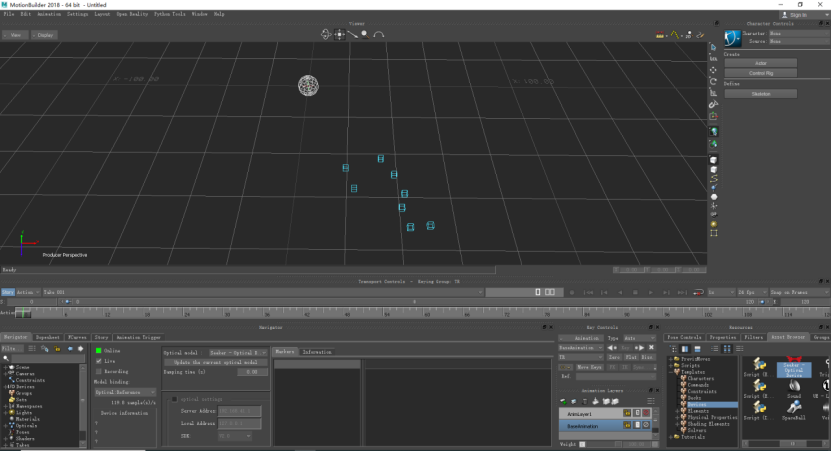This screenshot has height=452, width=832.
Task: Enable the Recording checkbox
Action: click(x=99, y=371)
